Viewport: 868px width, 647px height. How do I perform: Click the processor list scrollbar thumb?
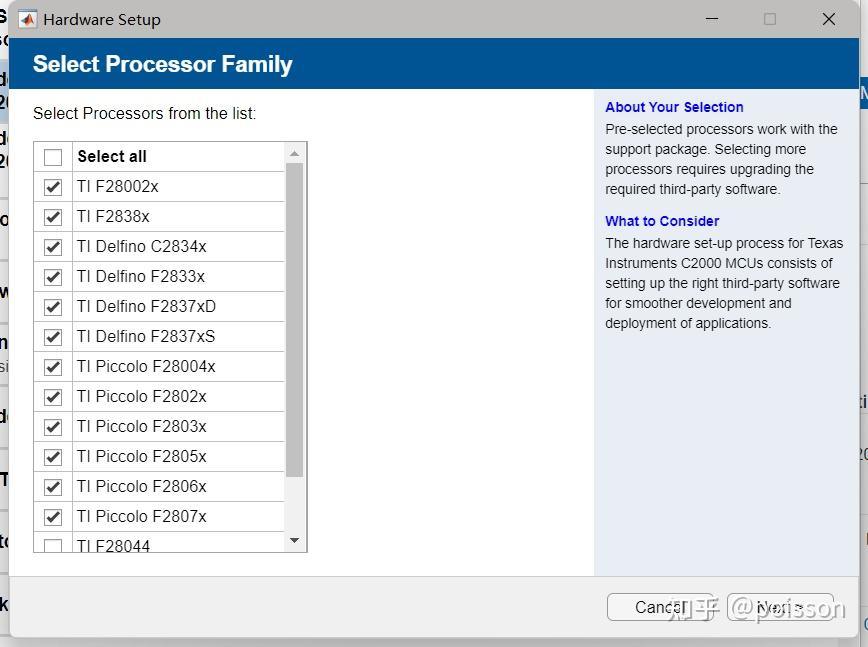(x=294, y=320)
